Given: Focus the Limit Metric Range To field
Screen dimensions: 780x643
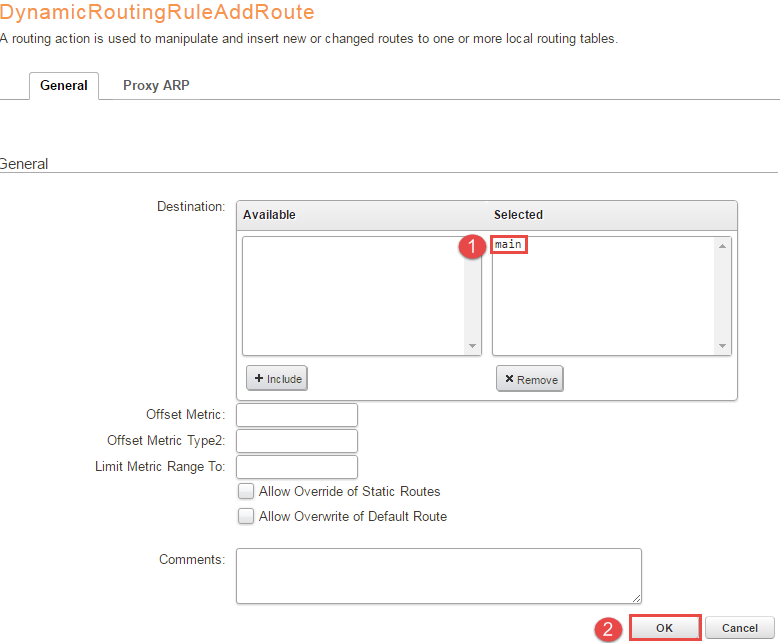Looking at the screenshot, I should (297, 467).
